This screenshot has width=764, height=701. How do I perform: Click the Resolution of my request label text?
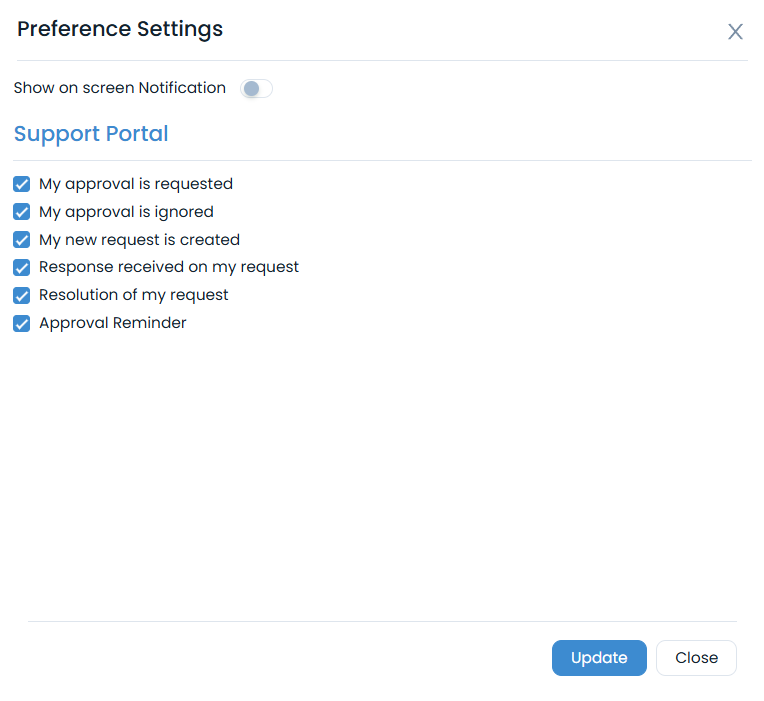point(134,295)
